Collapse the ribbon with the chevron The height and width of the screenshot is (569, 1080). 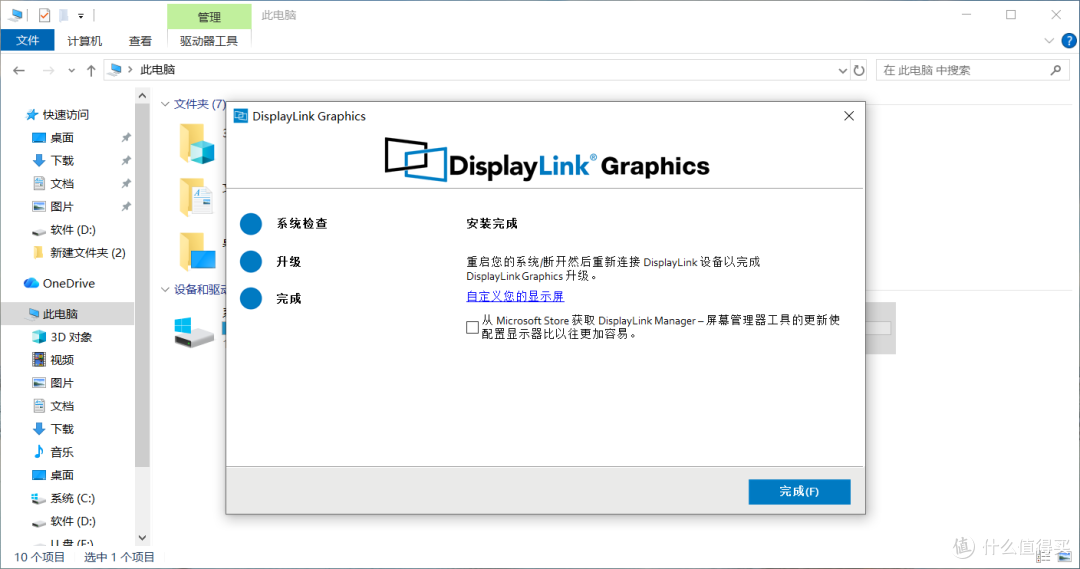pyautogui.click(x=1048, y=41)
